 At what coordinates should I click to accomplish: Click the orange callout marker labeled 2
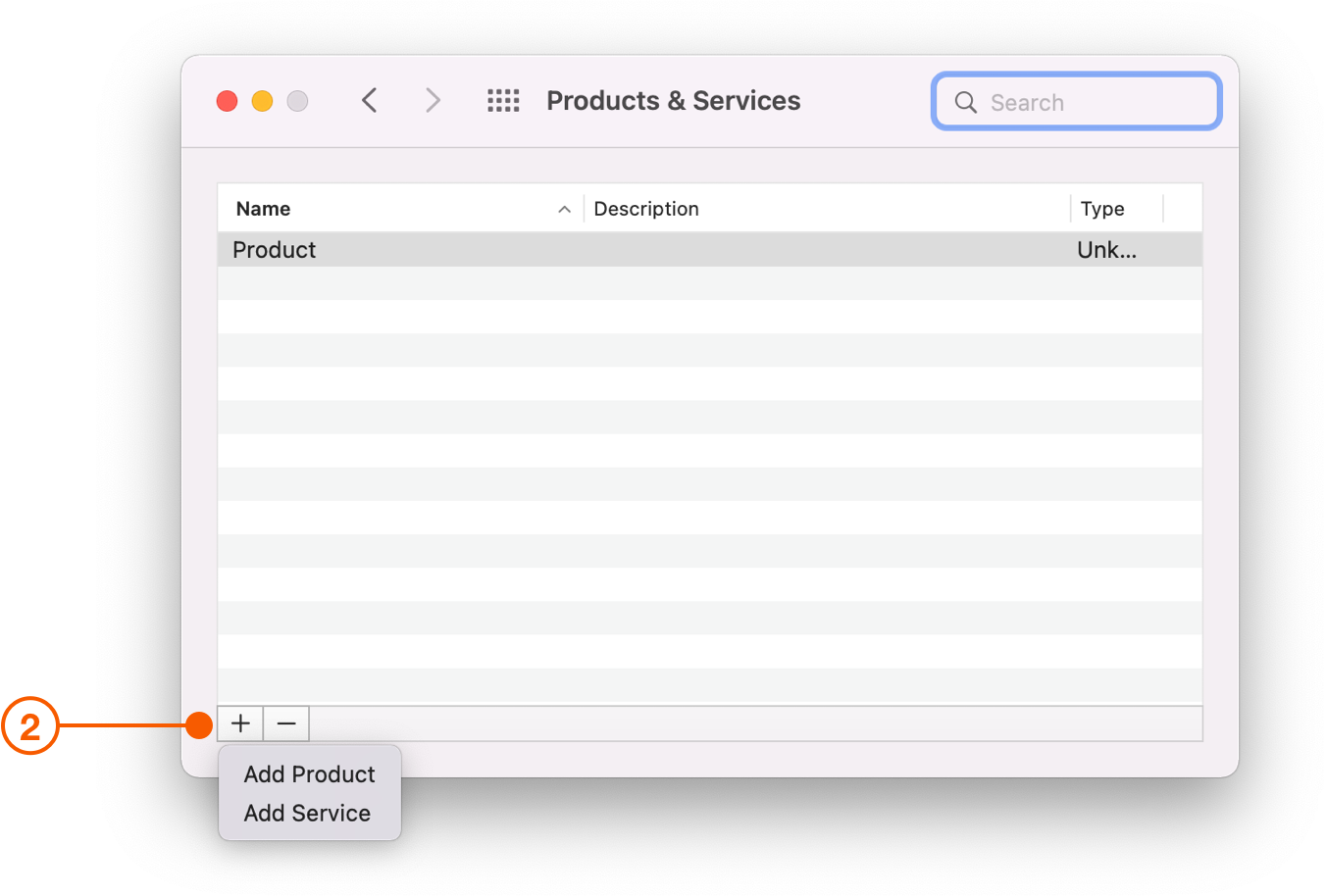31,726
